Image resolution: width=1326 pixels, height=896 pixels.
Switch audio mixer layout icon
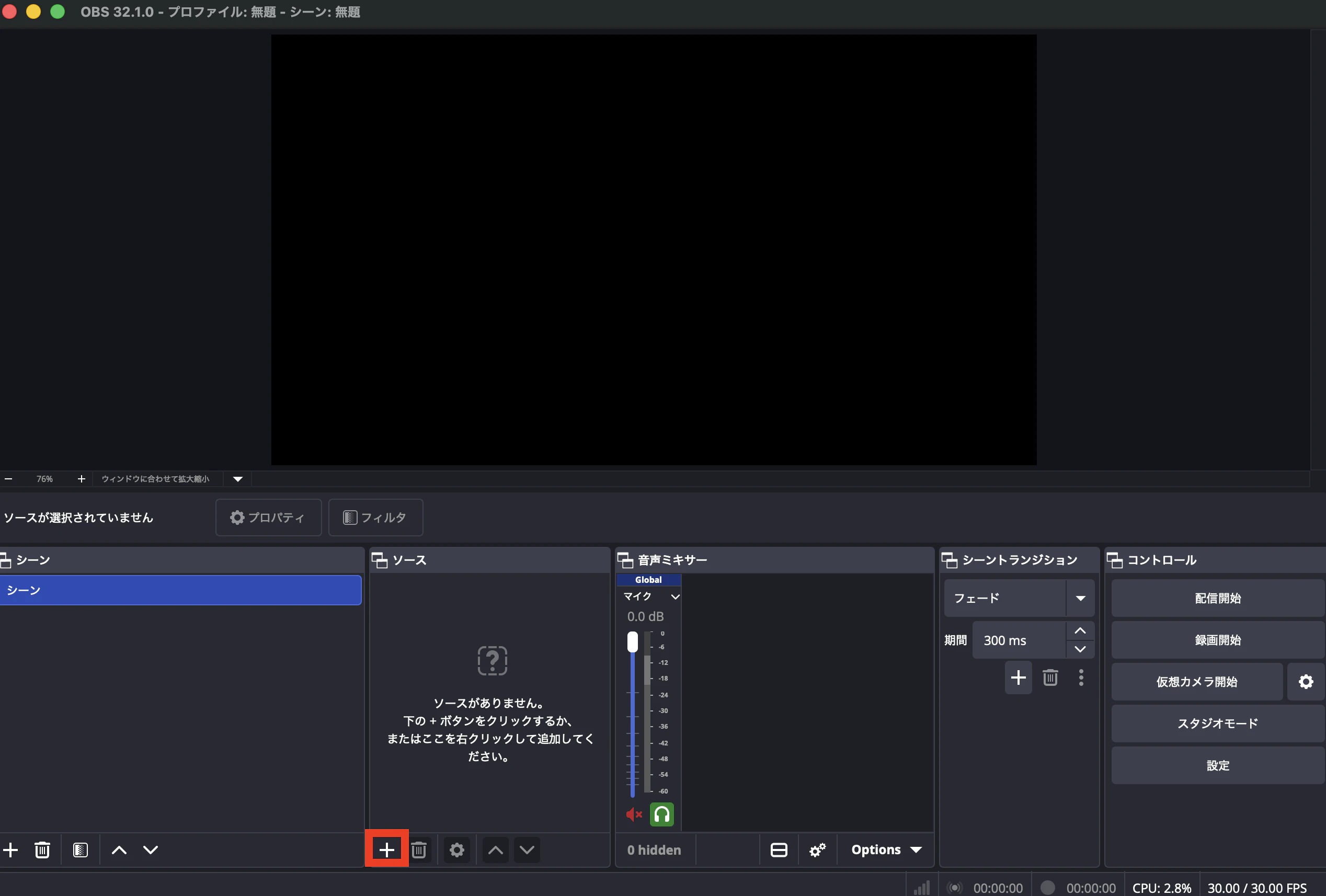point(779,850)
